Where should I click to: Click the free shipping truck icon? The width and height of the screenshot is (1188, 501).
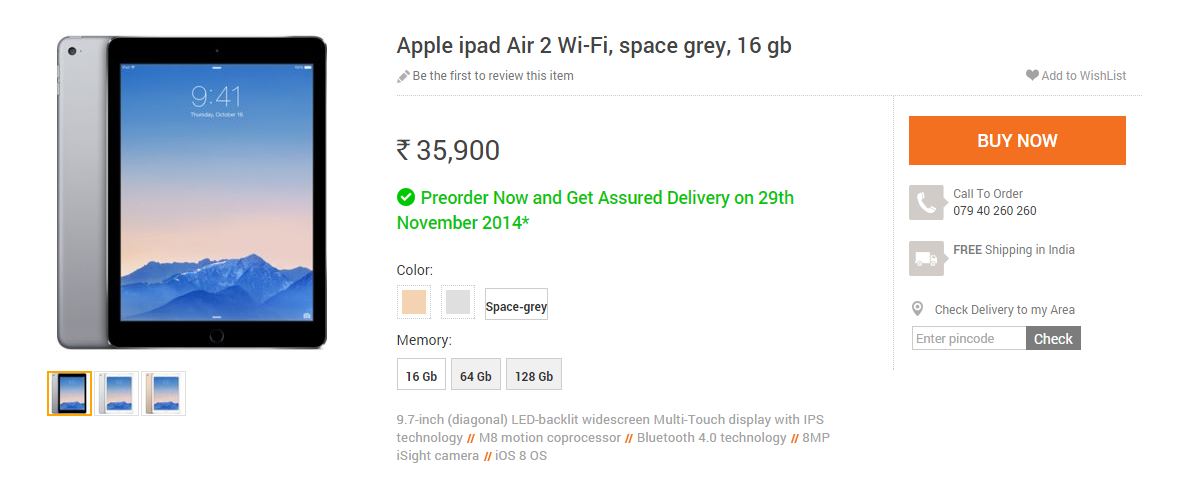click(926, 259)
